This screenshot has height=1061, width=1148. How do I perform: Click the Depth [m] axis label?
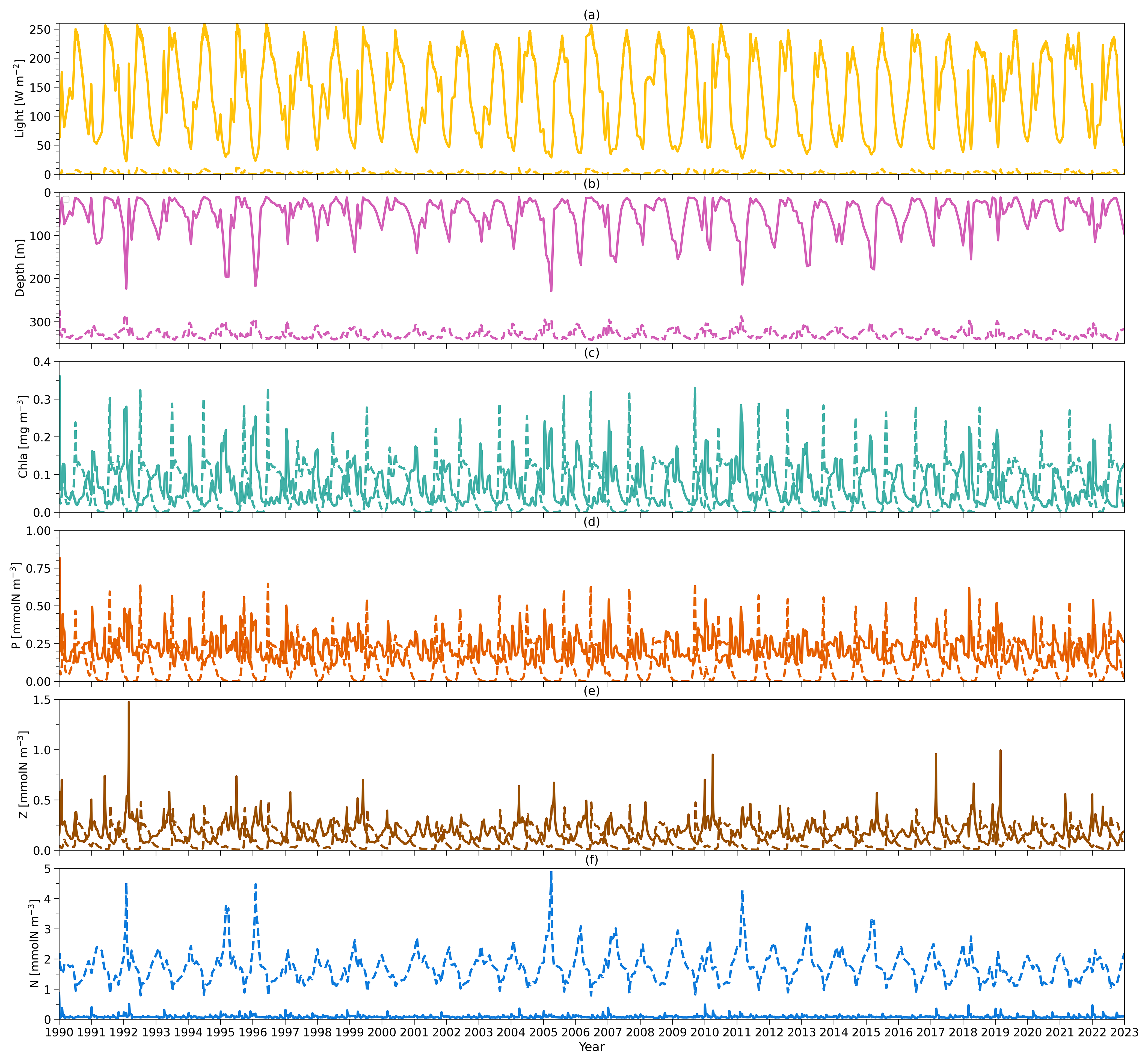pyautogui.click(x=20, y=268)
